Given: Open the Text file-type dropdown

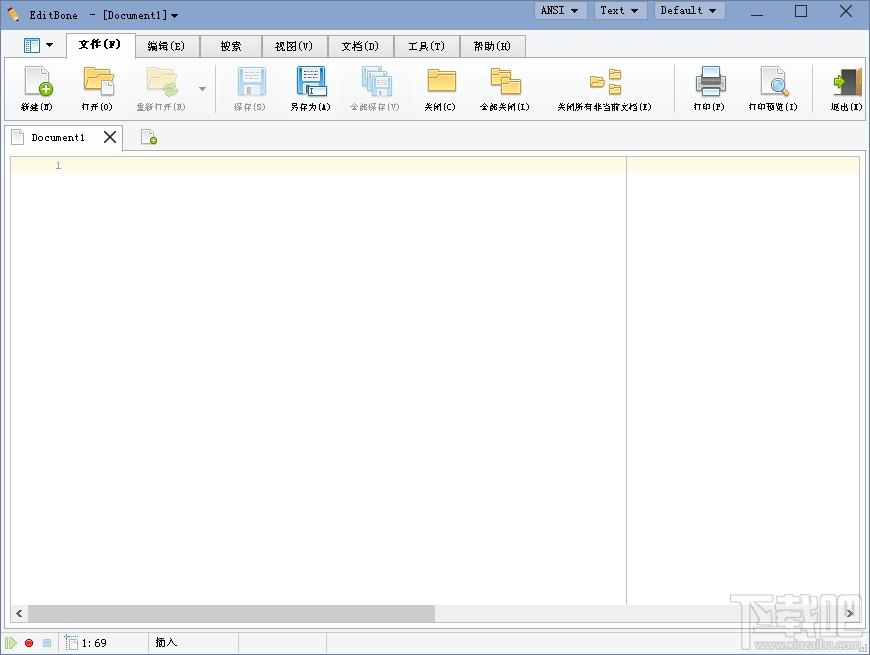Looking at the screenshot, I should [619, 10].
